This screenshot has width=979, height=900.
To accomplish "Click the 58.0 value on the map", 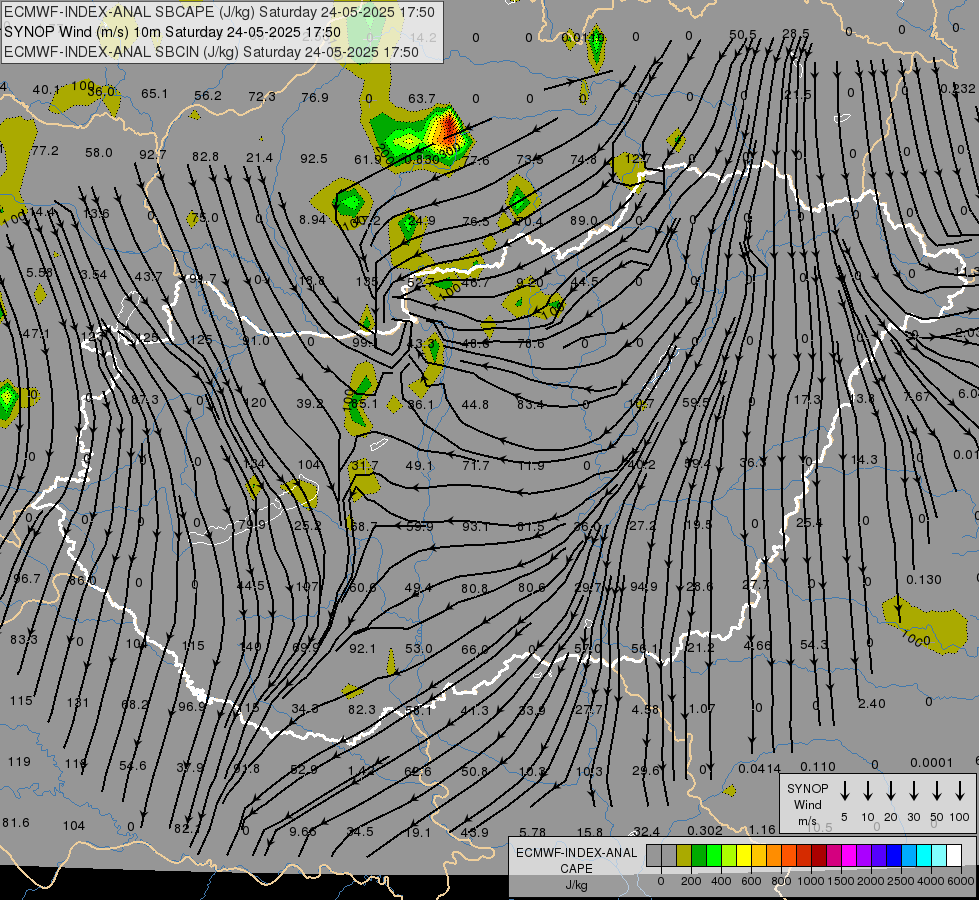I will [x=99, y=152].
